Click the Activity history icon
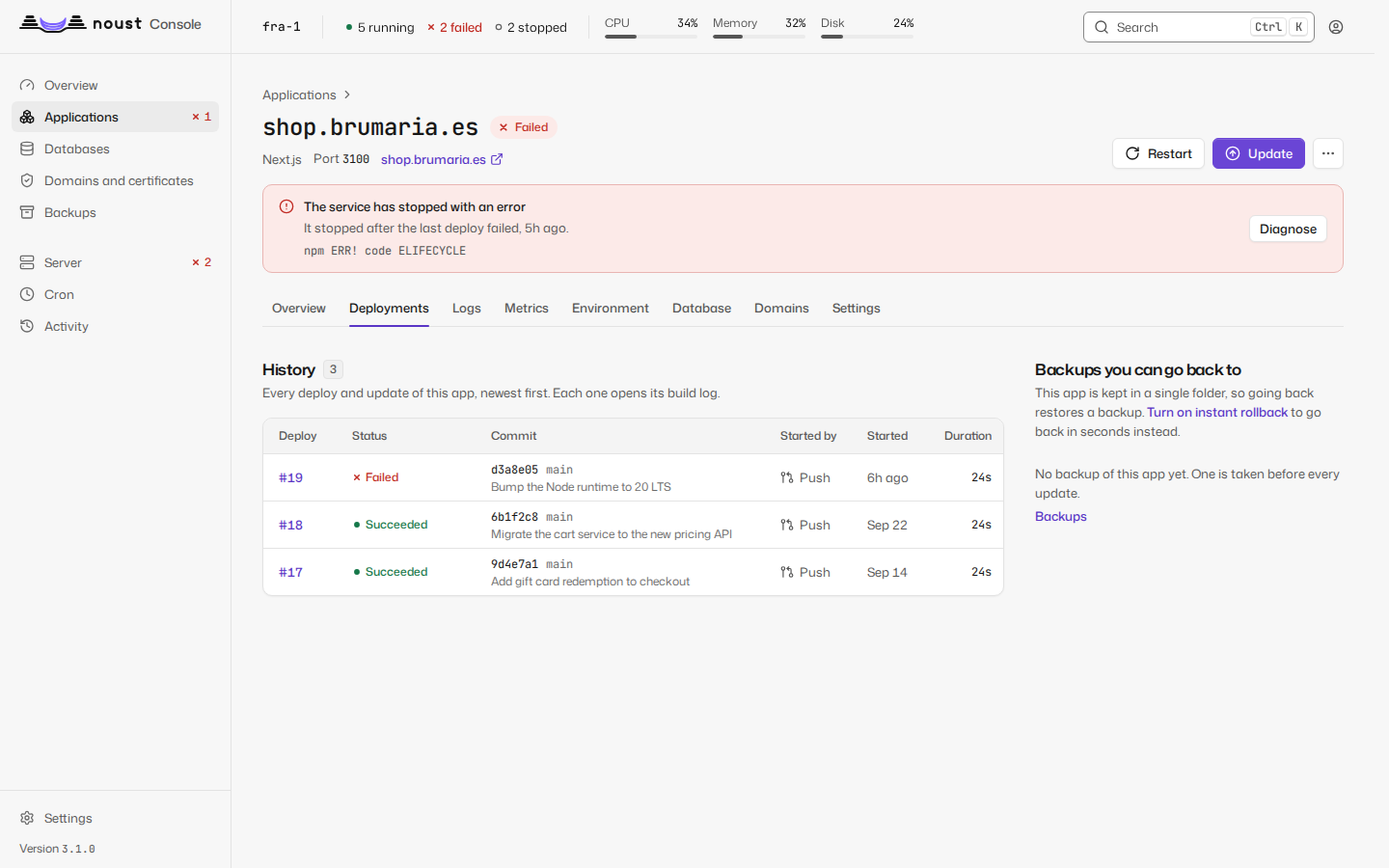The width and height of the screenshot is (1389, 868). (27, 326)
